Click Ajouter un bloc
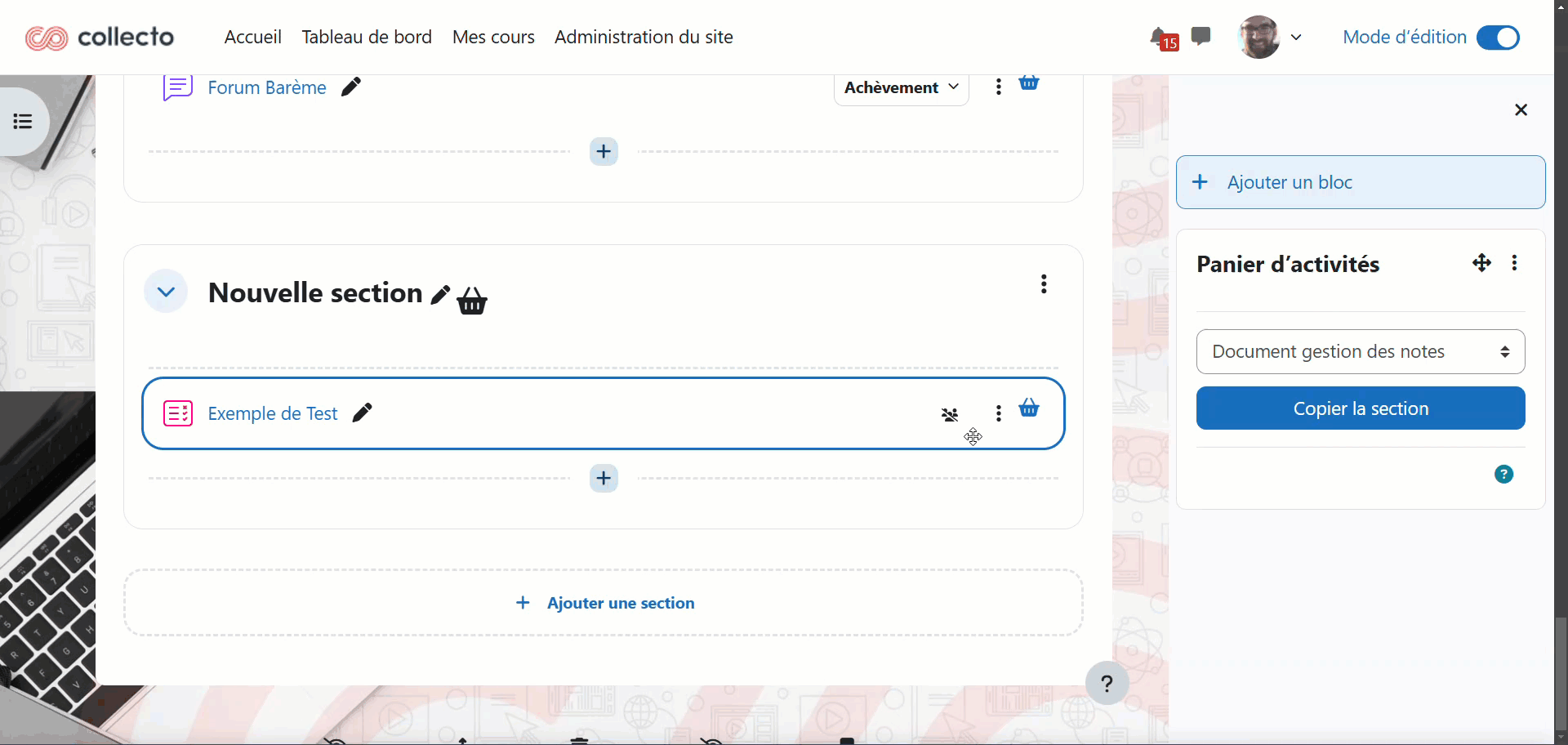 [1361, 182]
